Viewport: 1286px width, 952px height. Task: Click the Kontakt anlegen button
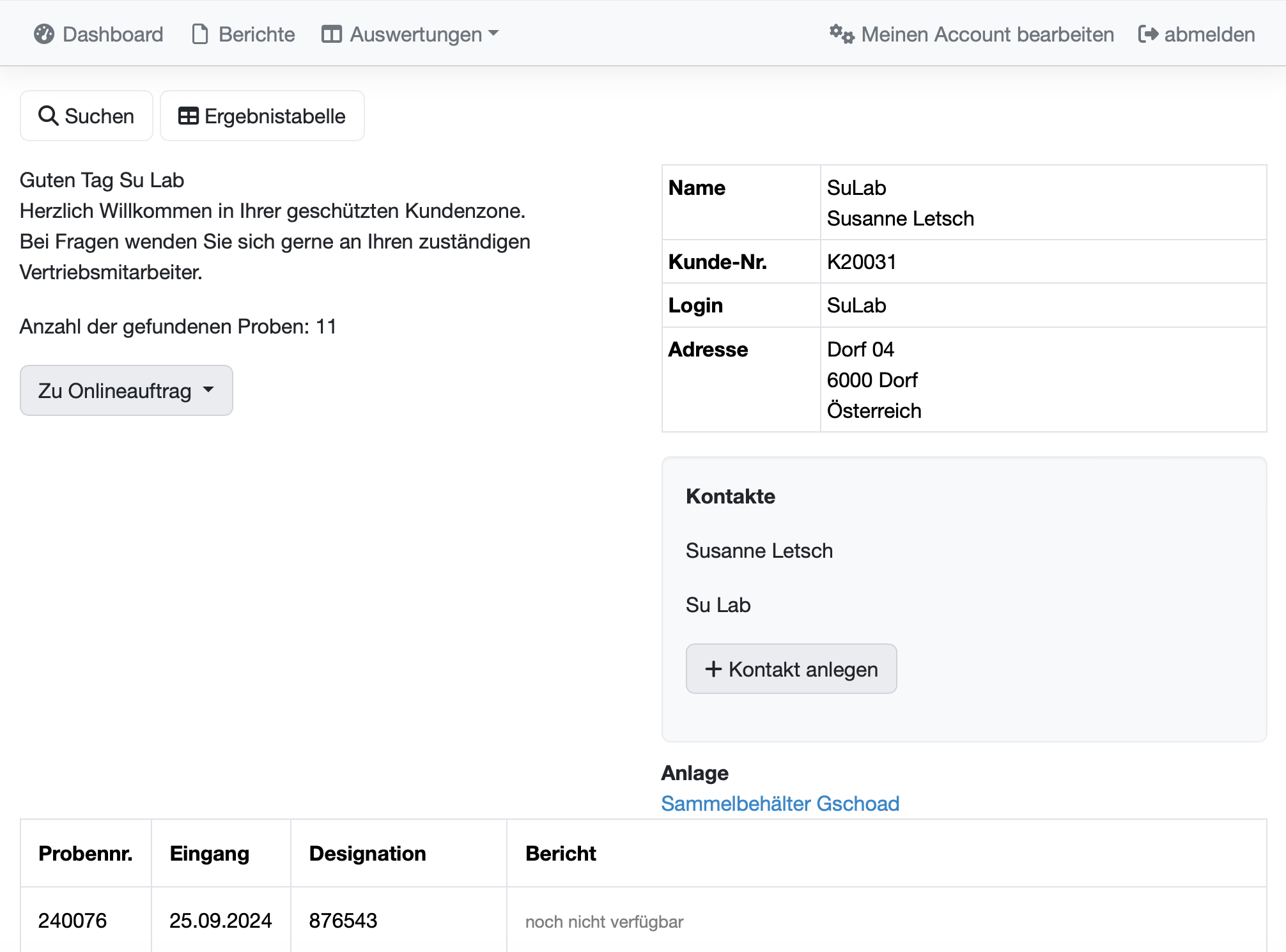(791, 669)
